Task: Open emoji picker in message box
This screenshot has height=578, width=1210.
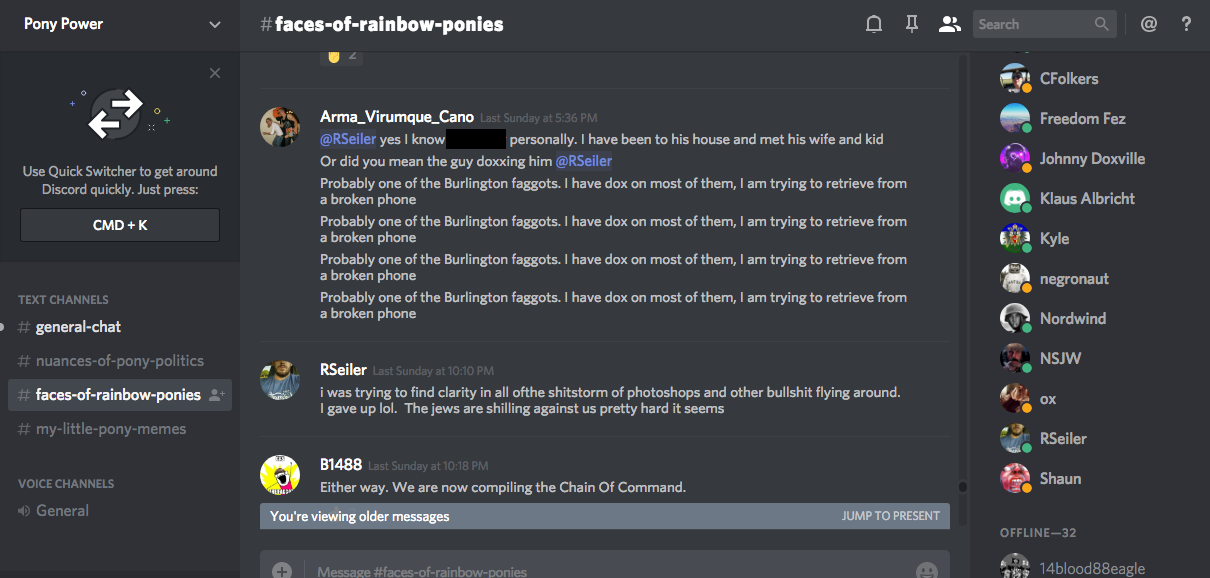Action: 927,570
